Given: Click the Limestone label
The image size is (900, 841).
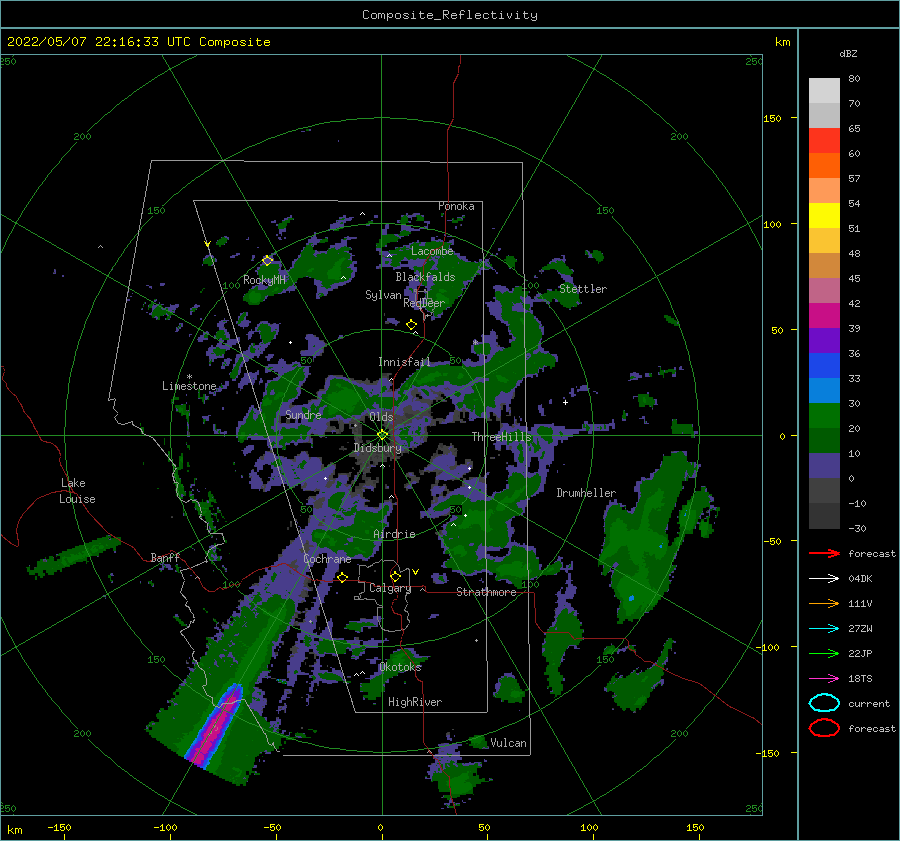Looking at the screenshot, I should (x=189, y=386).
